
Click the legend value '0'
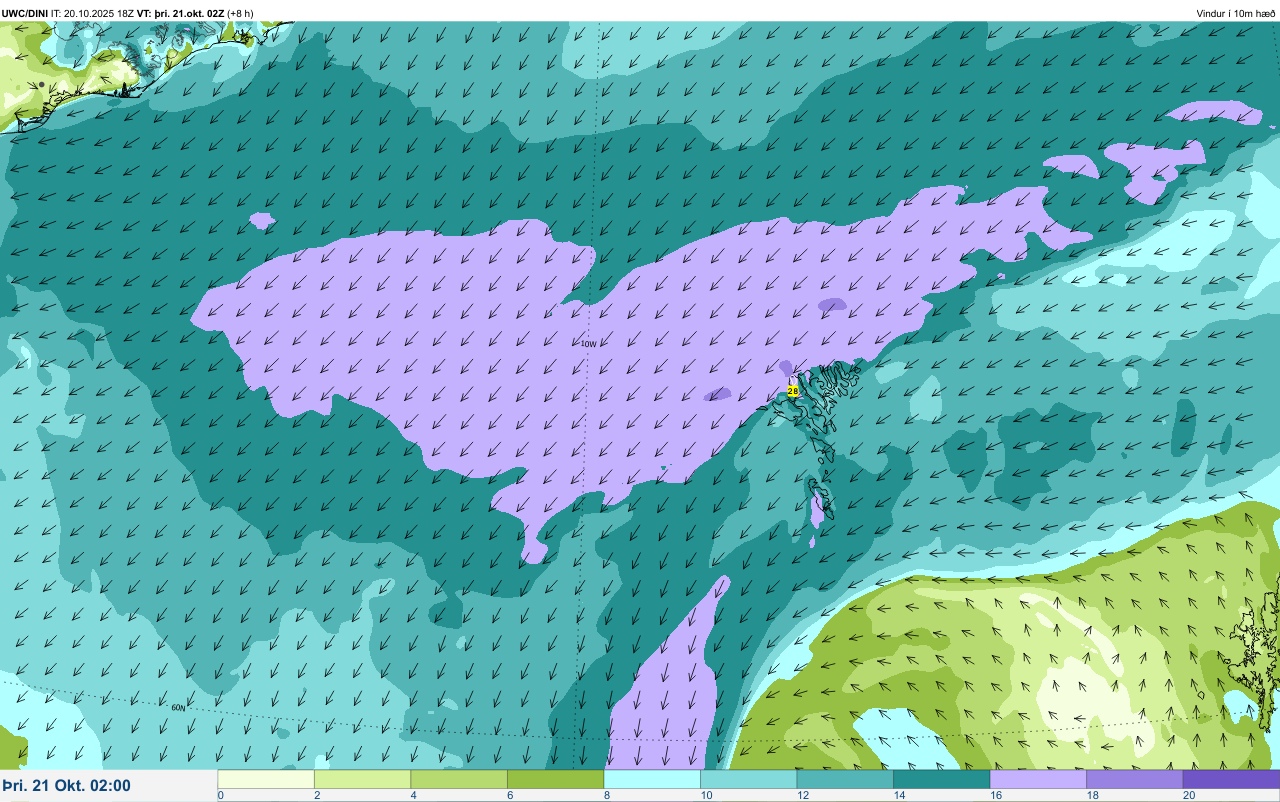click(220, 795)
